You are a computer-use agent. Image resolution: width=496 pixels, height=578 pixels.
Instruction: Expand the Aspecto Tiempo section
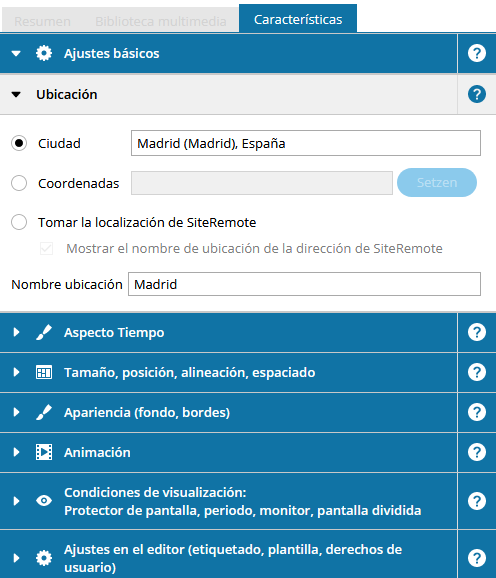point(16,332)
